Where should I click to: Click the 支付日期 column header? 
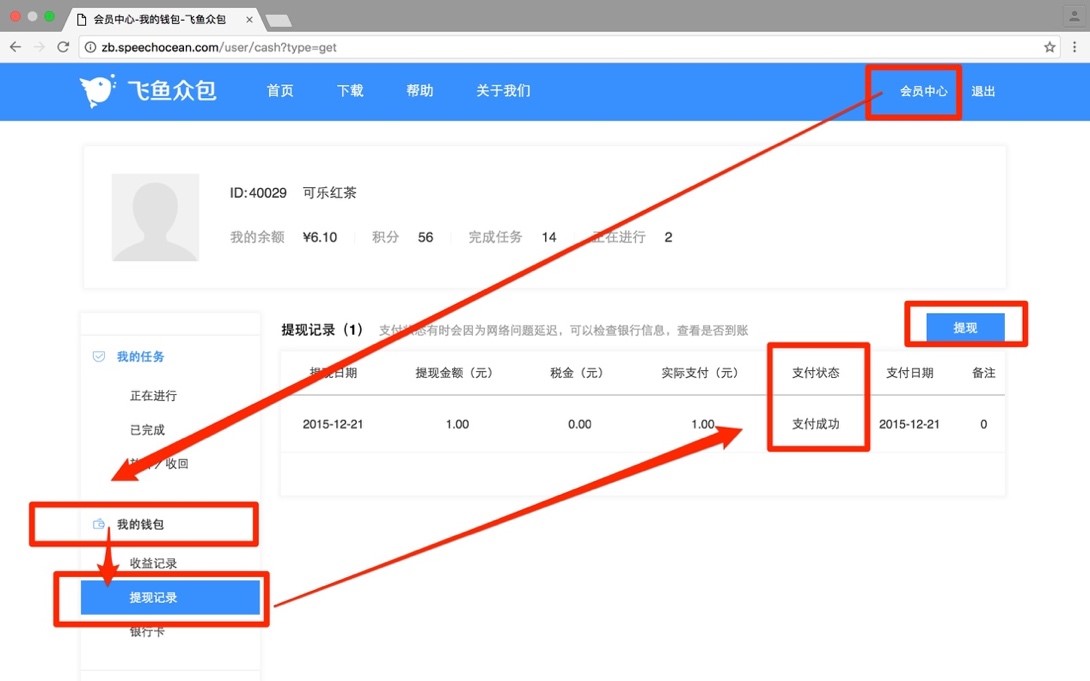909,373
